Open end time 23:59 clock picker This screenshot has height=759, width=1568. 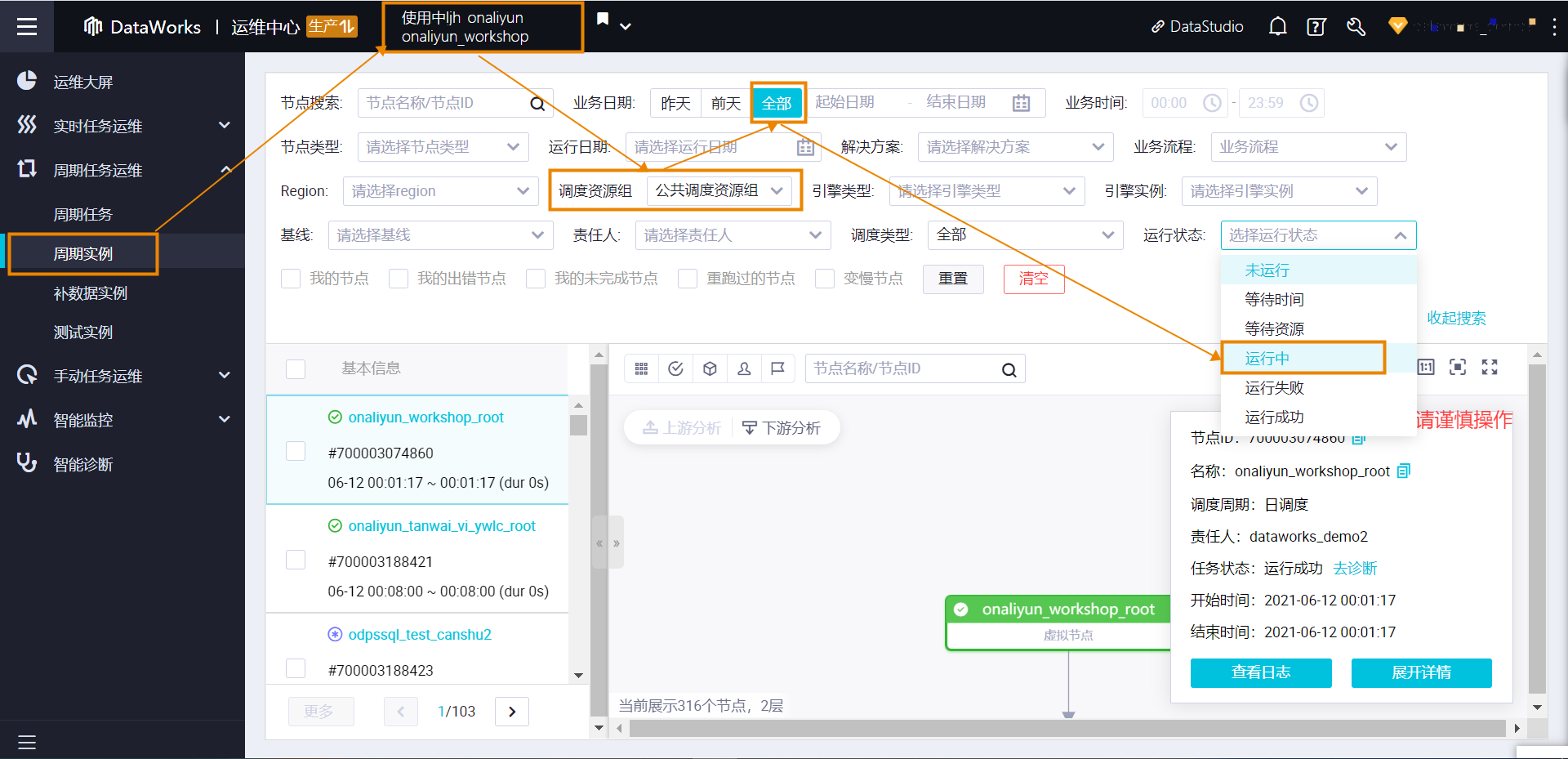(x=1308, y=103)
